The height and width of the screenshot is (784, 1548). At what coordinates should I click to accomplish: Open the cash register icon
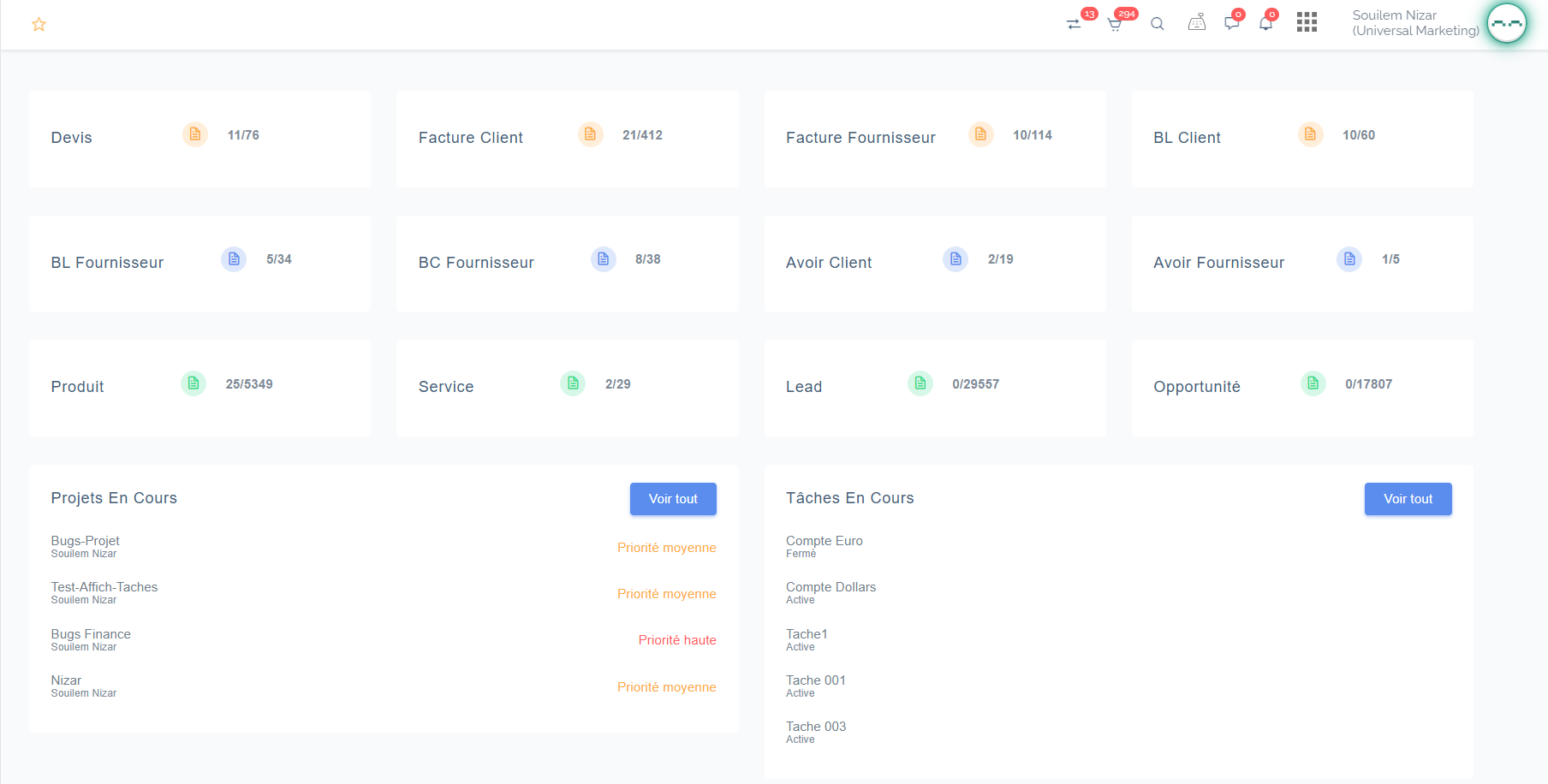[x=1197, y=23]
